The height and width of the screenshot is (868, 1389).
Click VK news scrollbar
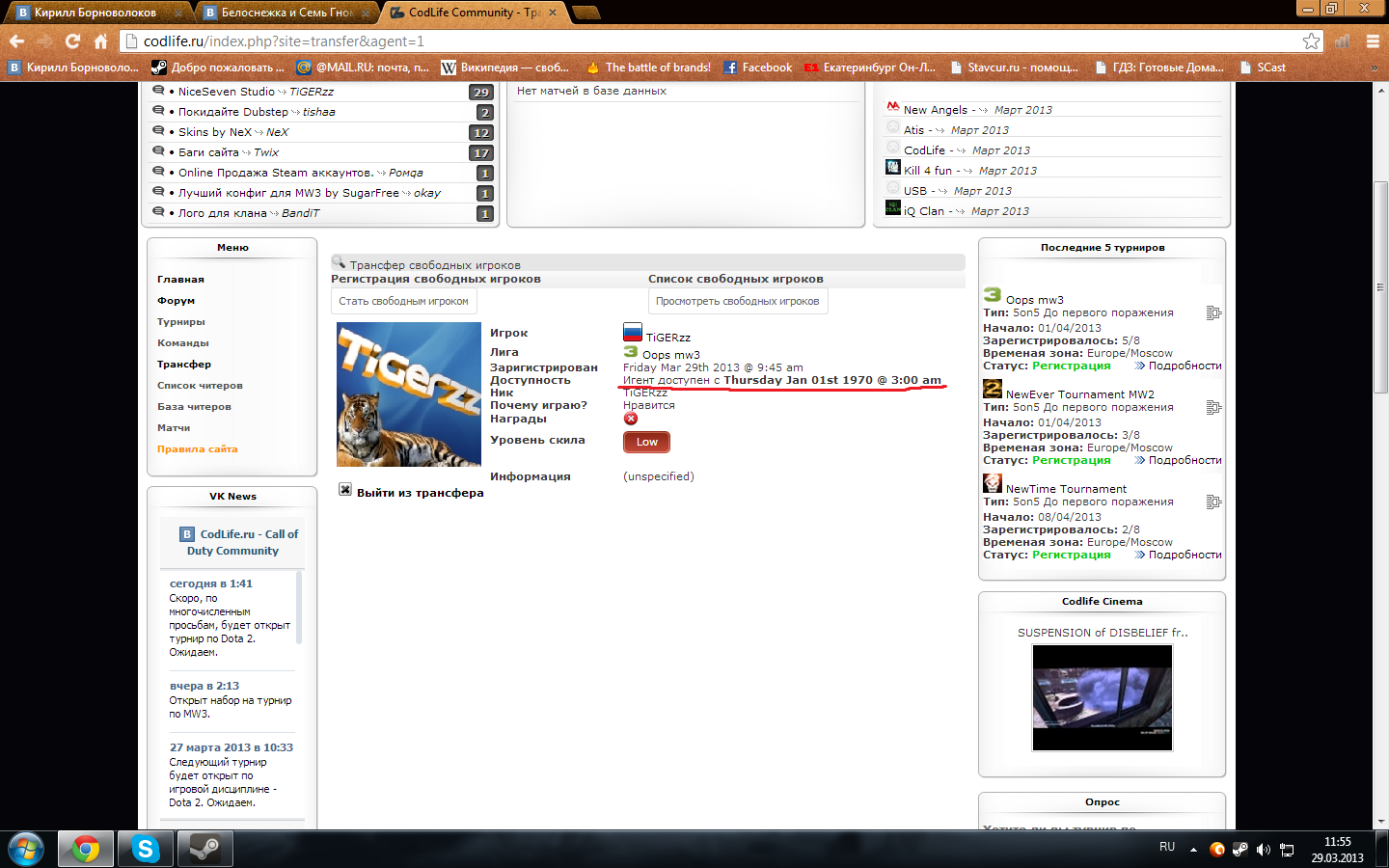tap(299, 608)
